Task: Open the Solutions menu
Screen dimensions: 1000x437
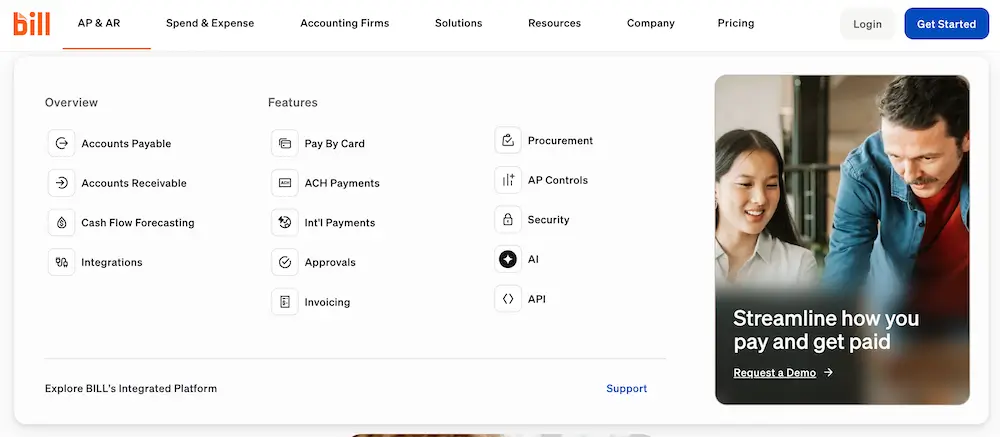Action: (x=459, y=23)
